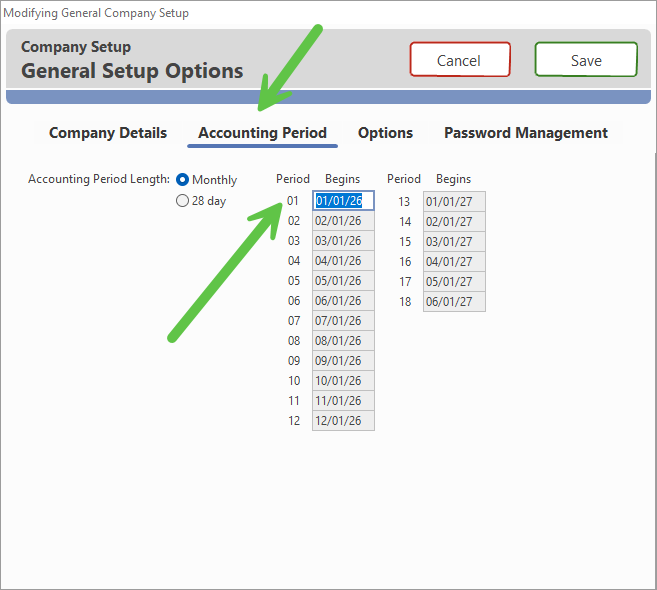Click period 18 begins field 06/01/27
The width and height of the screenshot is (657, 590).
[x=454, y=302]
